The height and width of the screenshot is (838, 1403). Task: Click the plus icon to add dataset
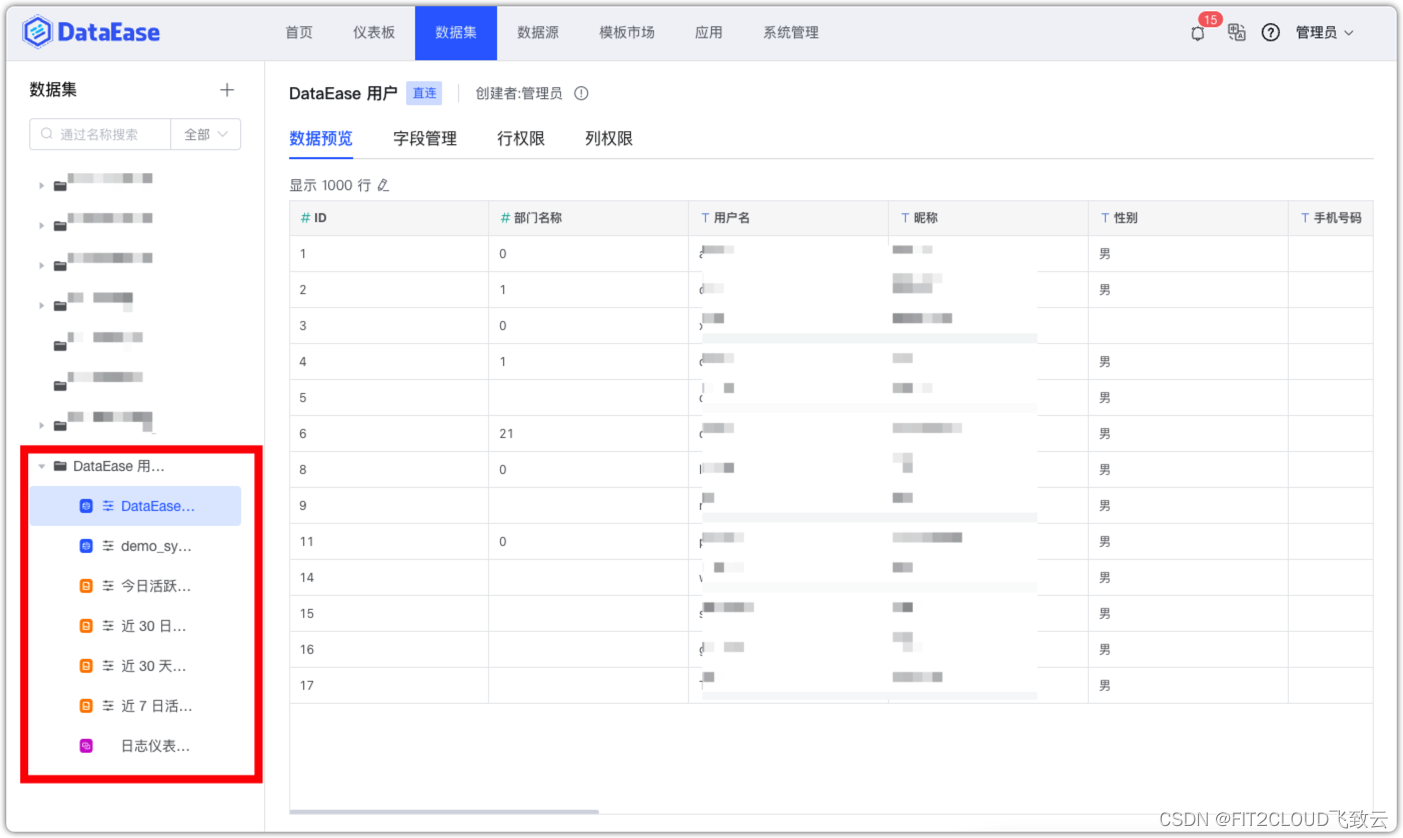pyautogui.click(x=227, y=90)
